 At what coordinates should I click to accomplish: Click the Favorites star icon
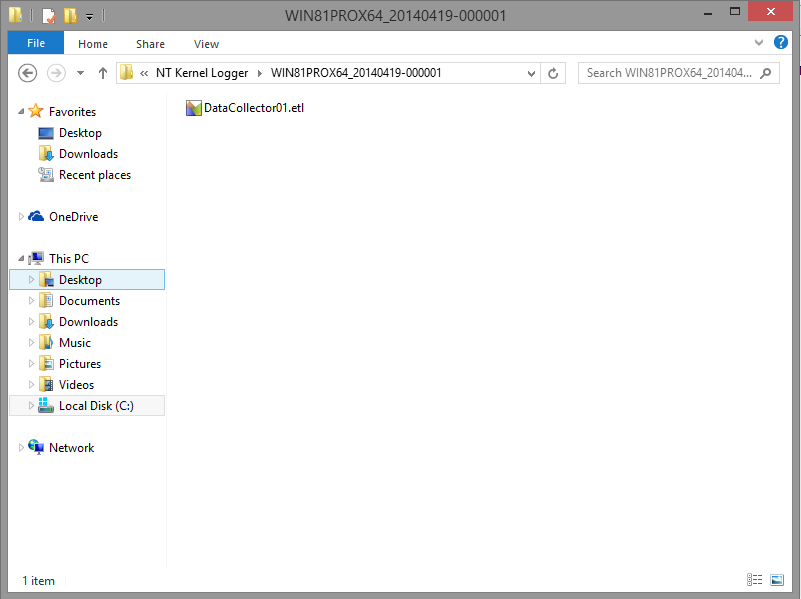36,111
